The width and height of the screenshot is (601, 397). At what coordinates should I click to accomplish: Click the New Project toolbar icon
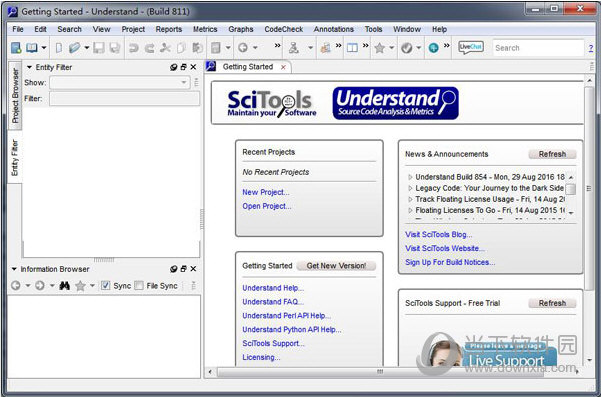[16, 48]
